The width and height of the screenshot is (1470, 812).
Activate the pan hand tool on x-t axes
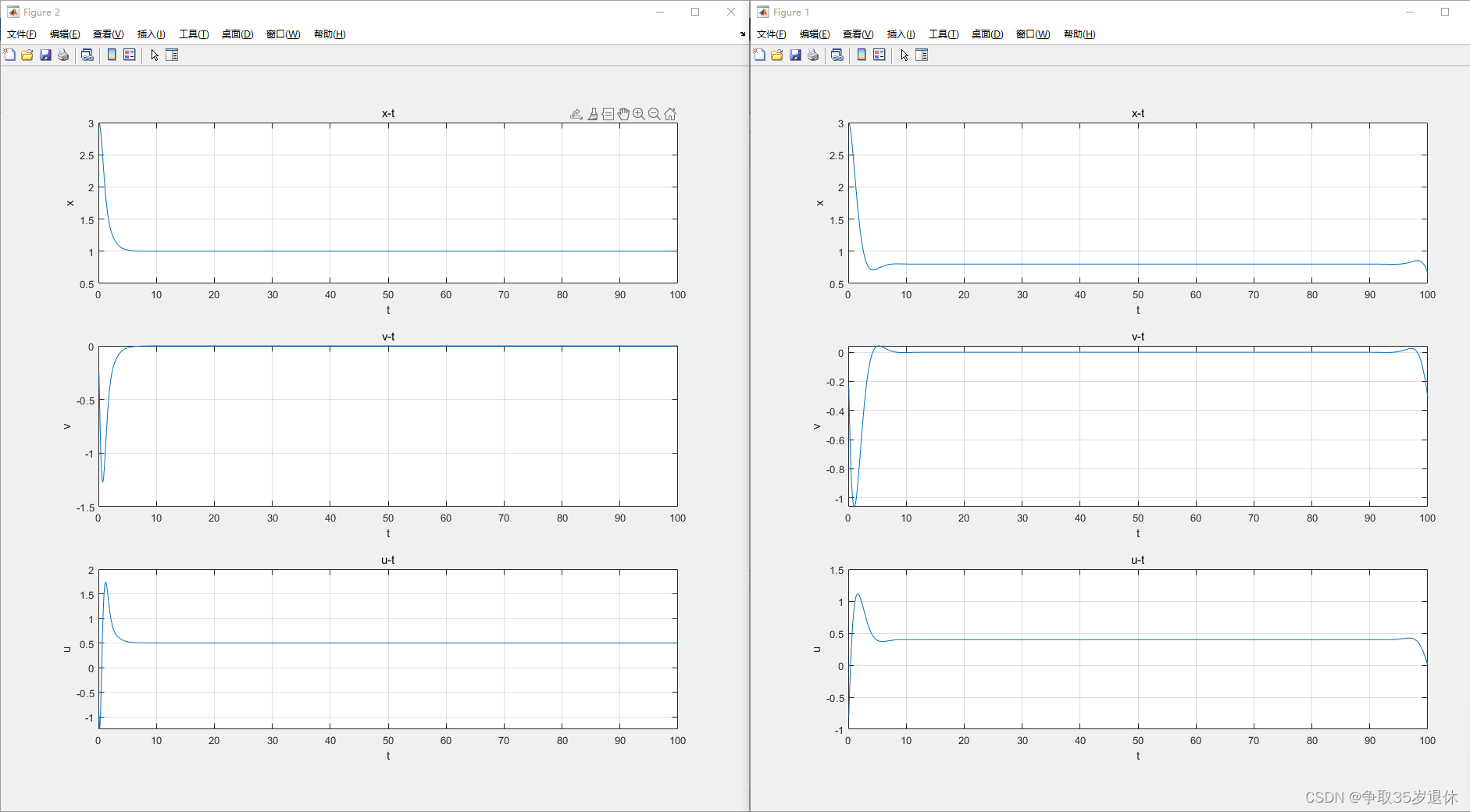point(623,114)
